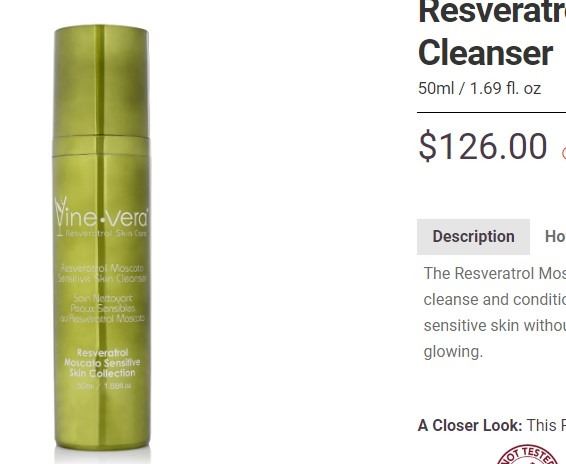This screenshot has width=566, height=464.
Task: Click the green bottle cap in the photo
Action: click(101, 81)
